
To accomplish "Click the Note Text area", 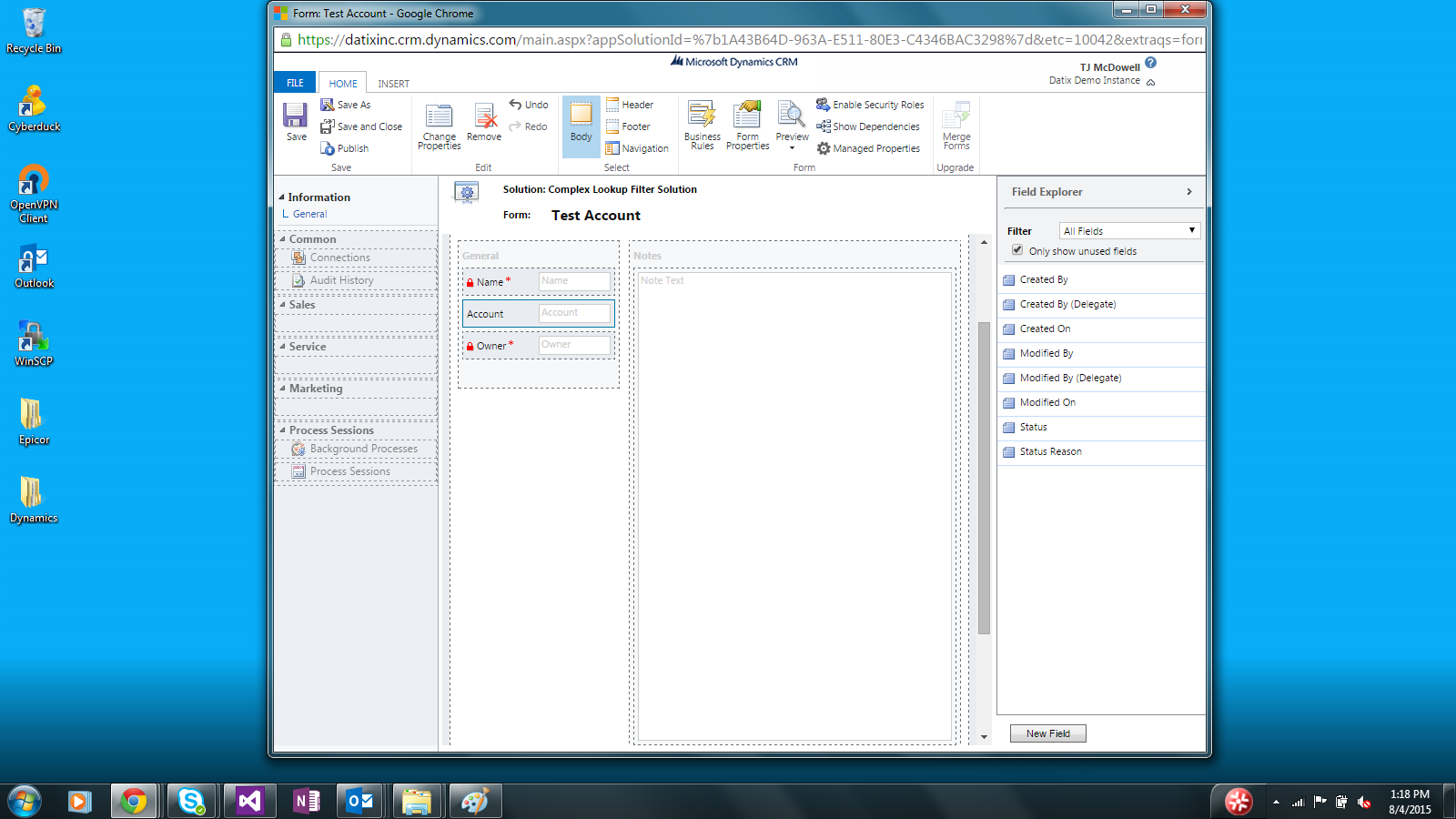I will [794, 507].
